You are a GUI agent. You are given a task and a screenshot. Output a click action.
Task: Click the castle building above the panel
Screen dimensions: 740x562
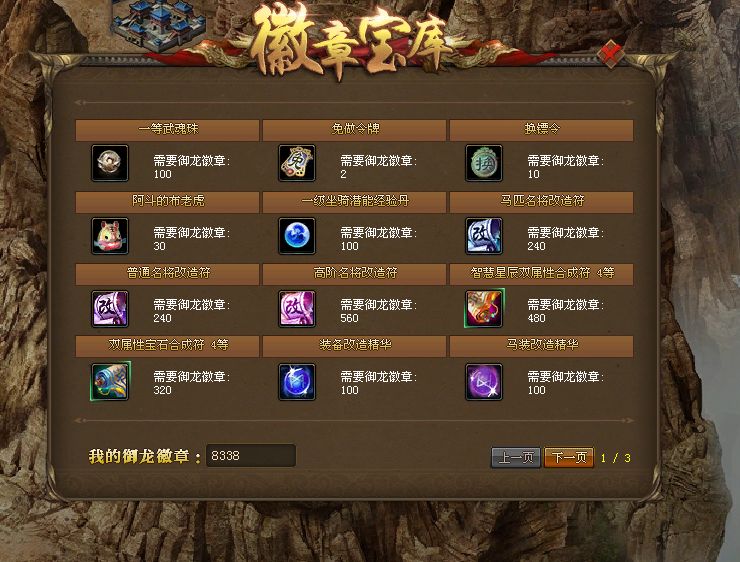point(157,24)
